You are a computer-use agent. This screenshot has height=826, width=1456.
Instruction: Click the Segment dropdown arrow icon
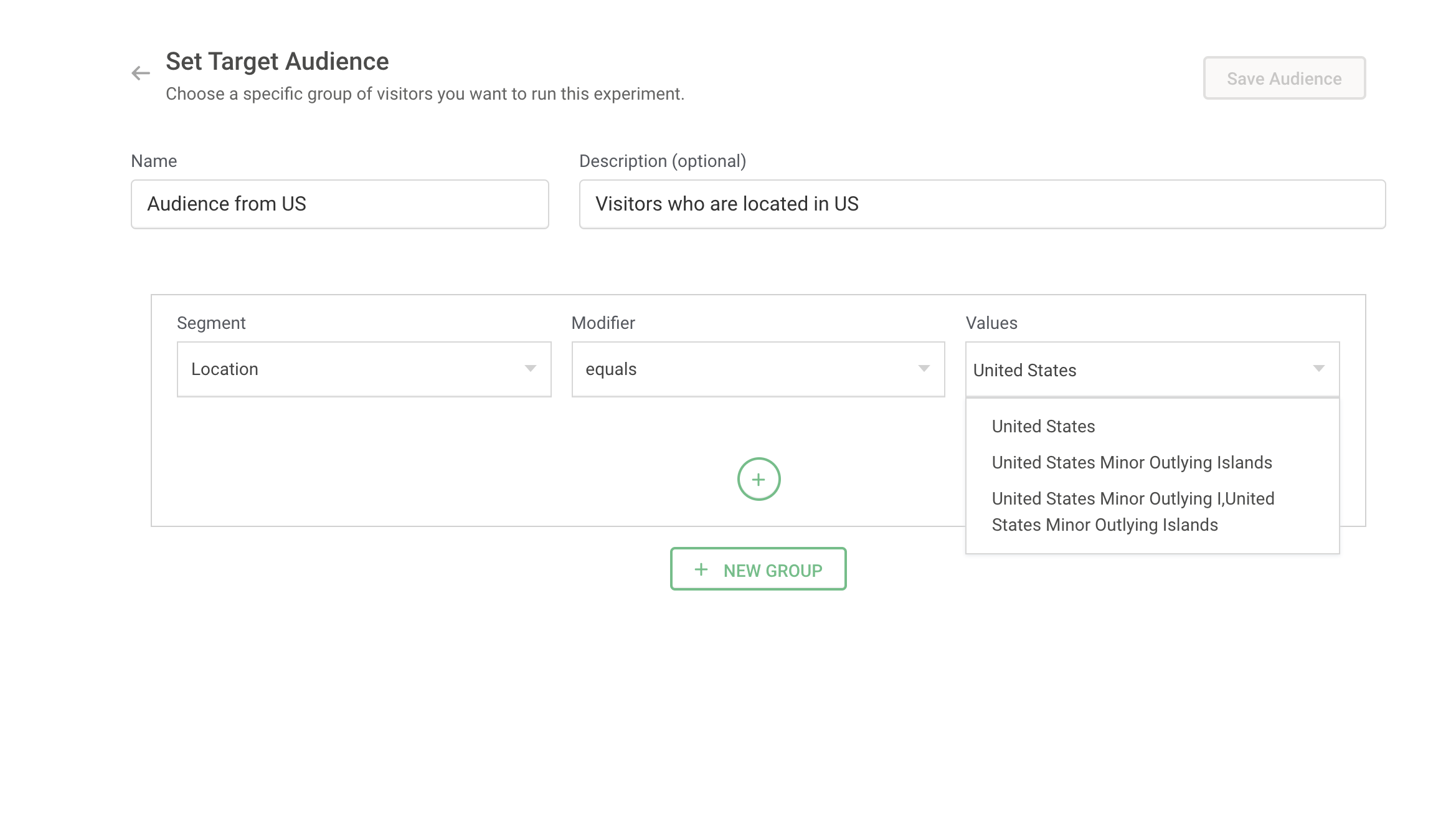coord(530,369)
